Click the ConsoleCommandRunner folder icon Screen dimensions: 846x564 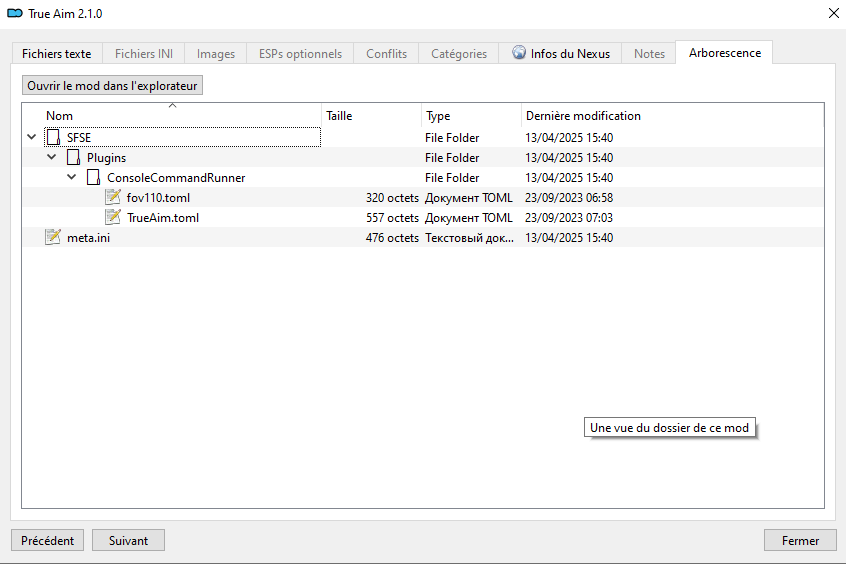point(93,177)
